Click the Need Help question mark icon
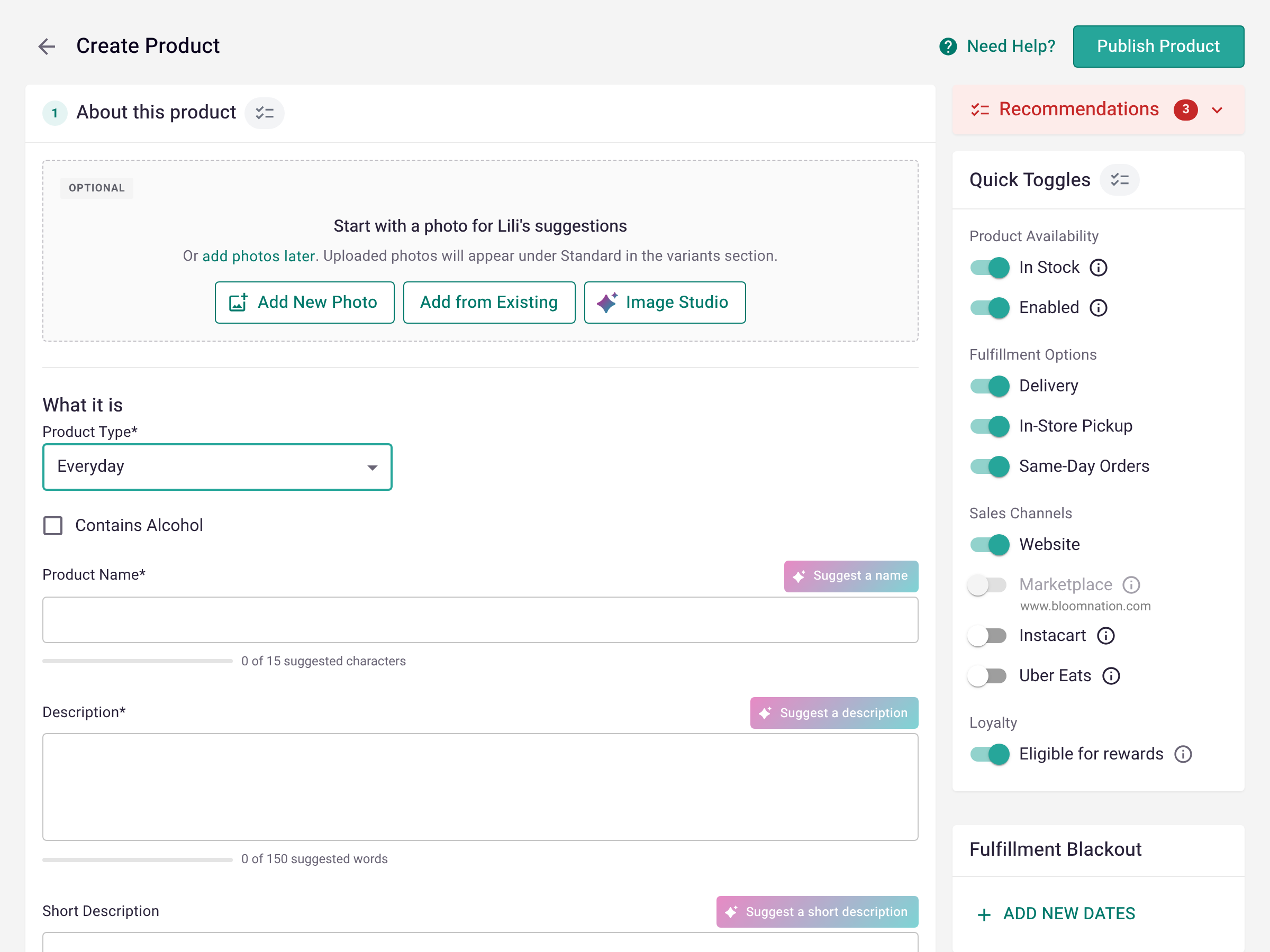The height and width of the screenshot is (952, 1270). point(948,47)
